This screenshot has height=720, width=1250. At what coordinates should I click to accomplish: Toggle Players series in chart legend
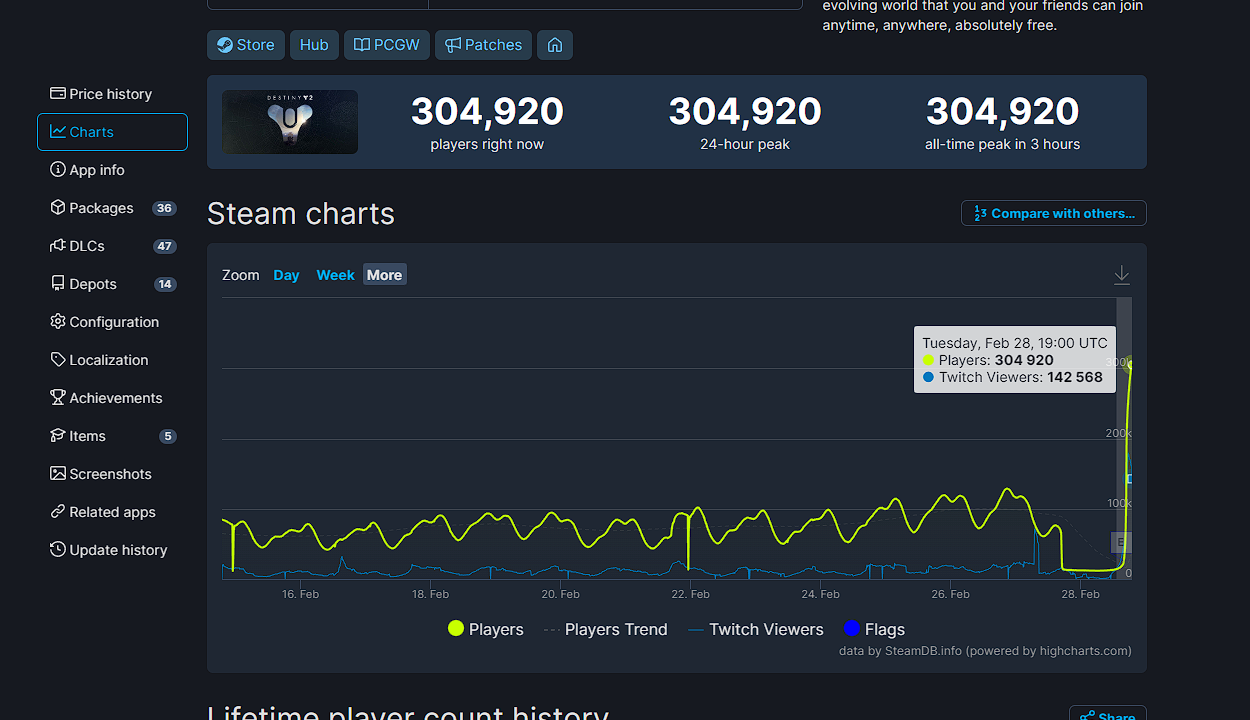coord(486,629)
